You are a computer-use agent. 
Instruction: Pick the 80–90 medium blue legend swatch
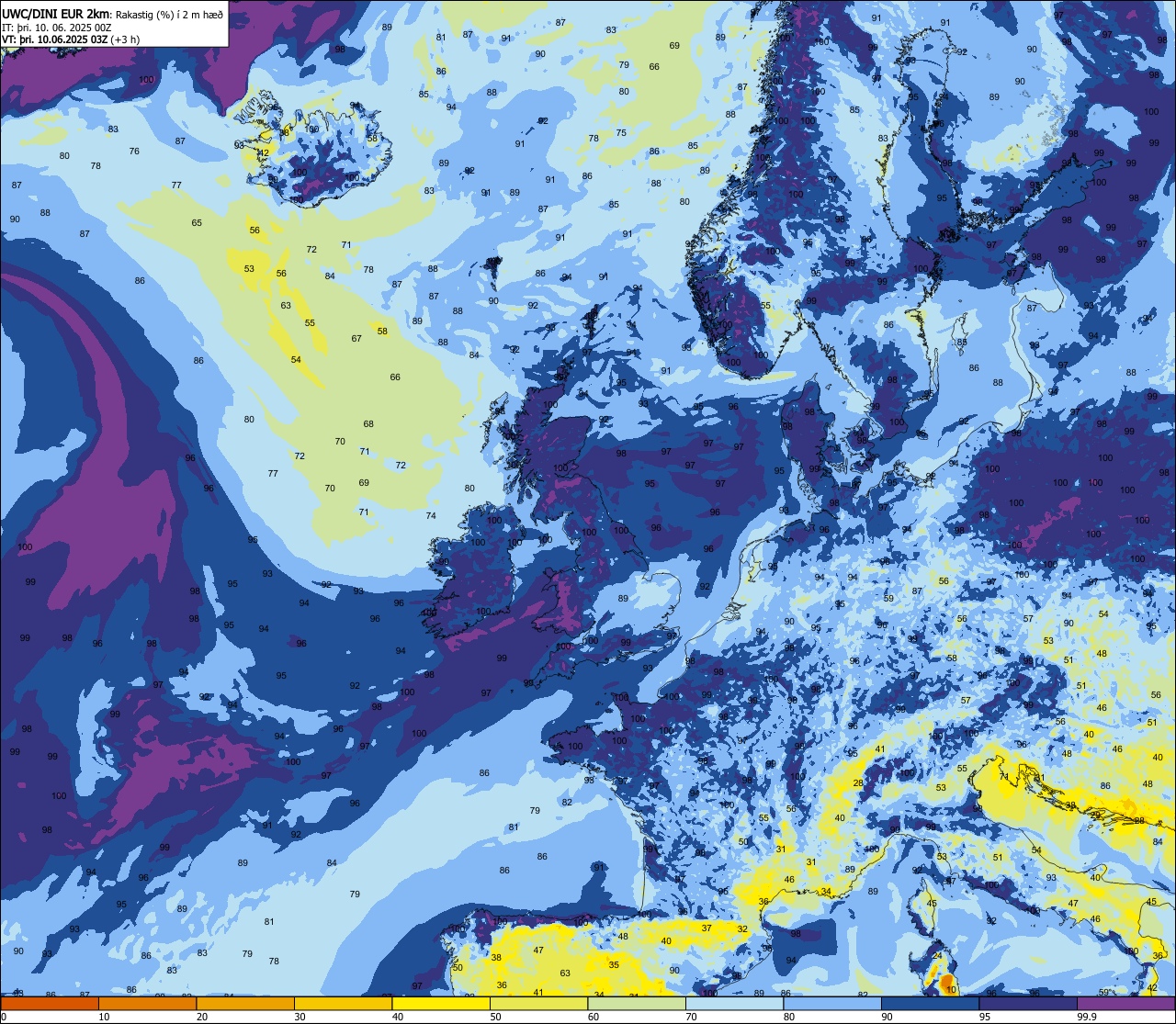(832, 1003)
